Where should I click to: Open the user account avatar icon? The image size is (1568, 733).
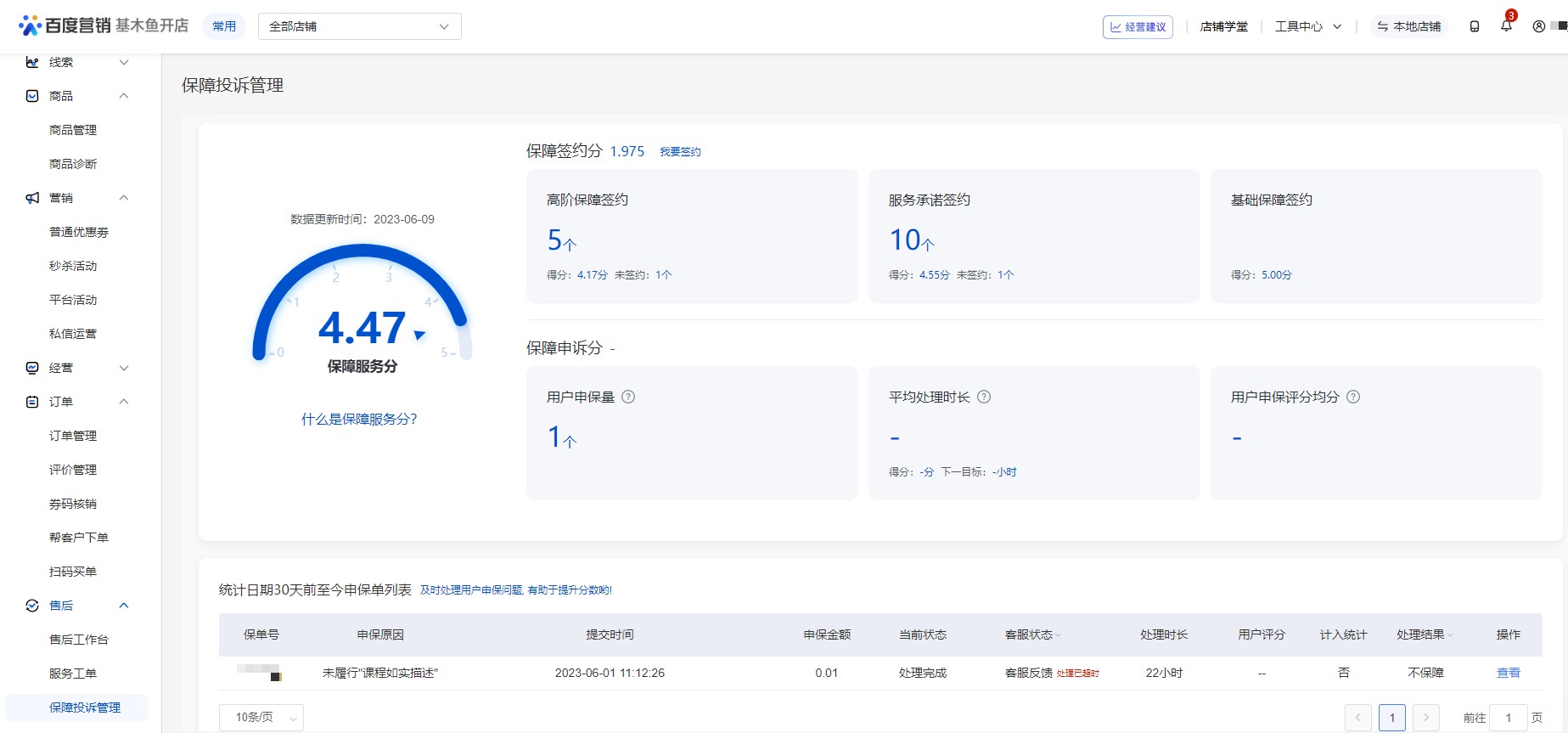coord(1538,26)
